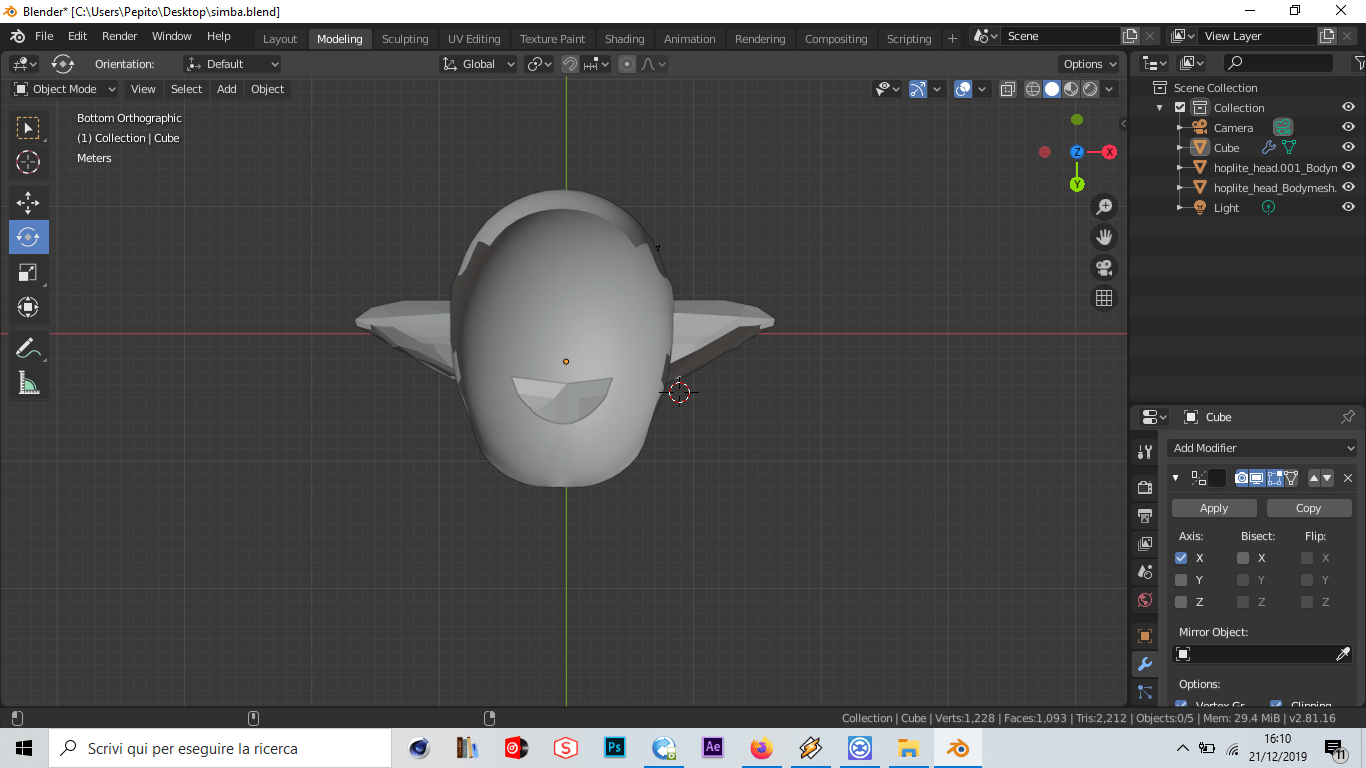Toggle snapping magnet icon
1366x768 pixels.
569,64
